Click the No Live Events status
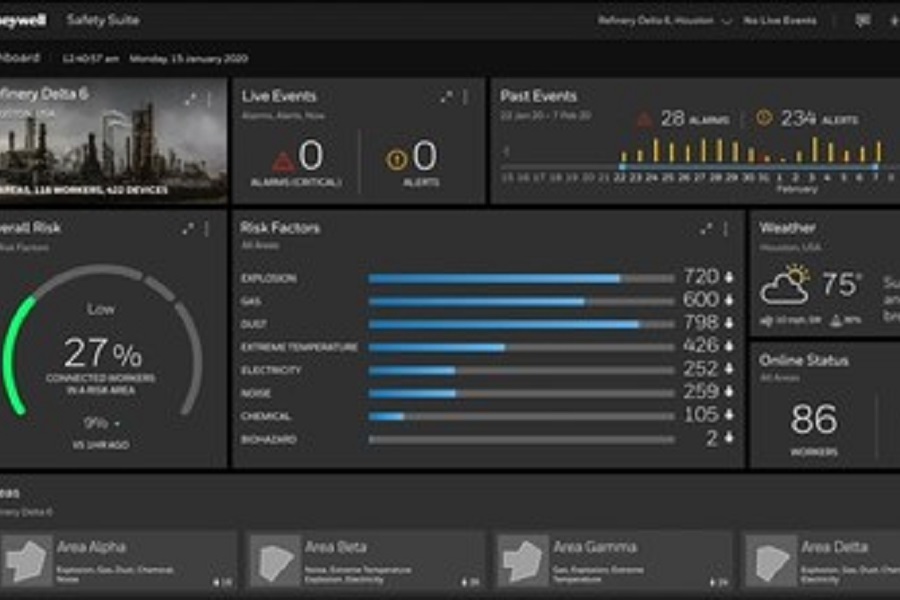 tap(780, 20)
